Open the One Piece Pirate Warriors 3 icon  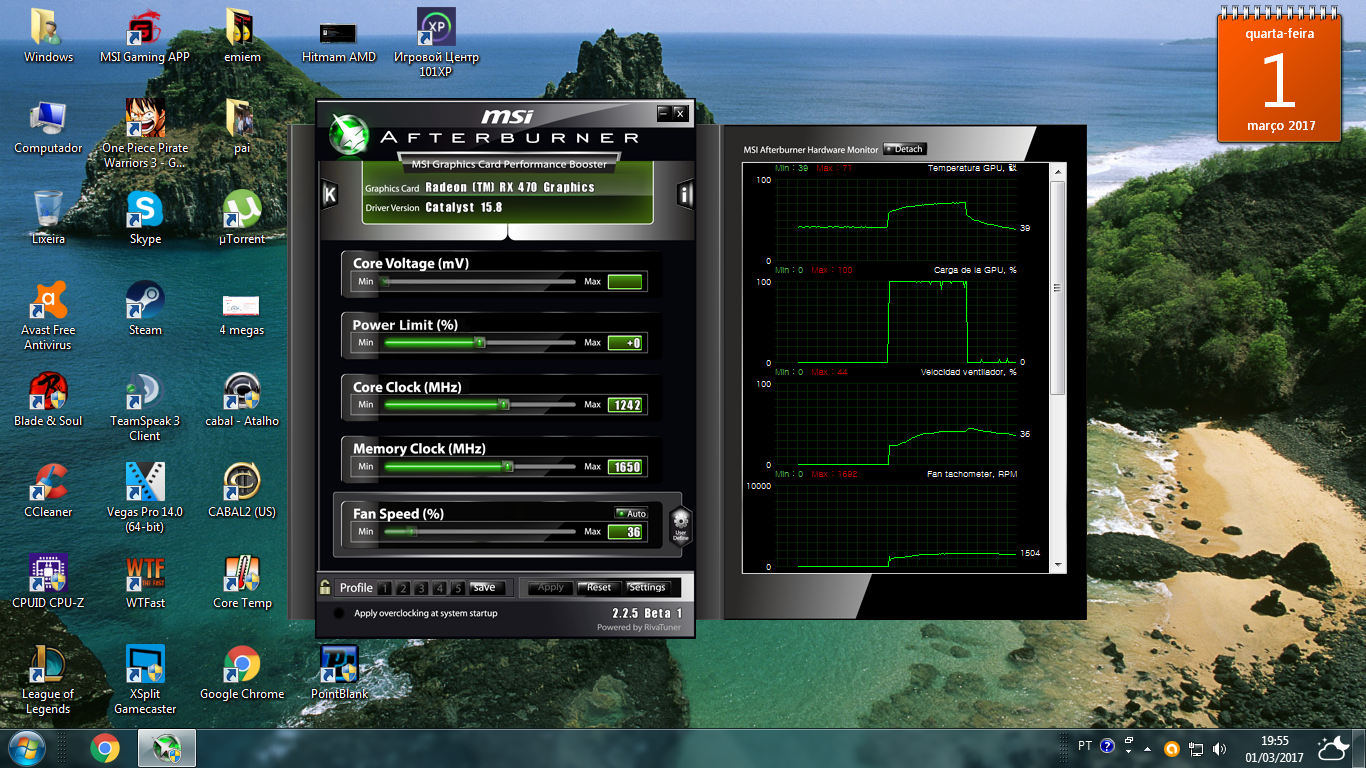point(145,133)
